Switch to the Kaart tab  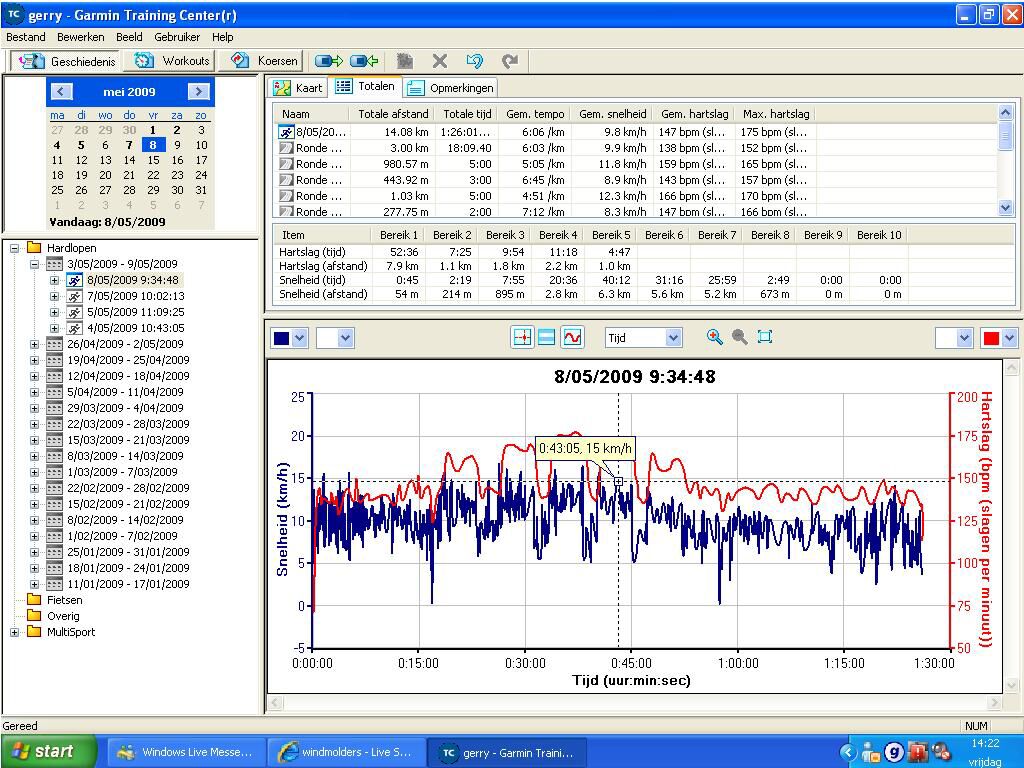[298, 88]
